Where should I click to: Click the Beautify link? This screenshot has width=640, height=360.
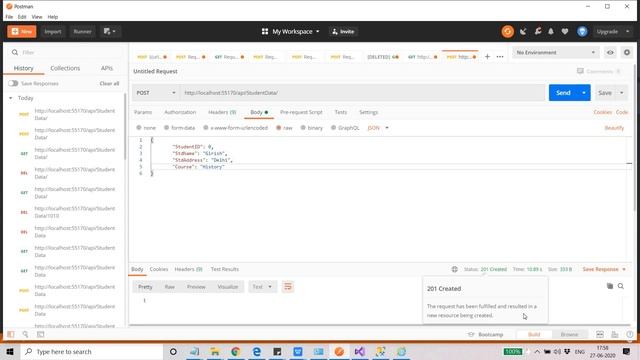pos(614,128)
